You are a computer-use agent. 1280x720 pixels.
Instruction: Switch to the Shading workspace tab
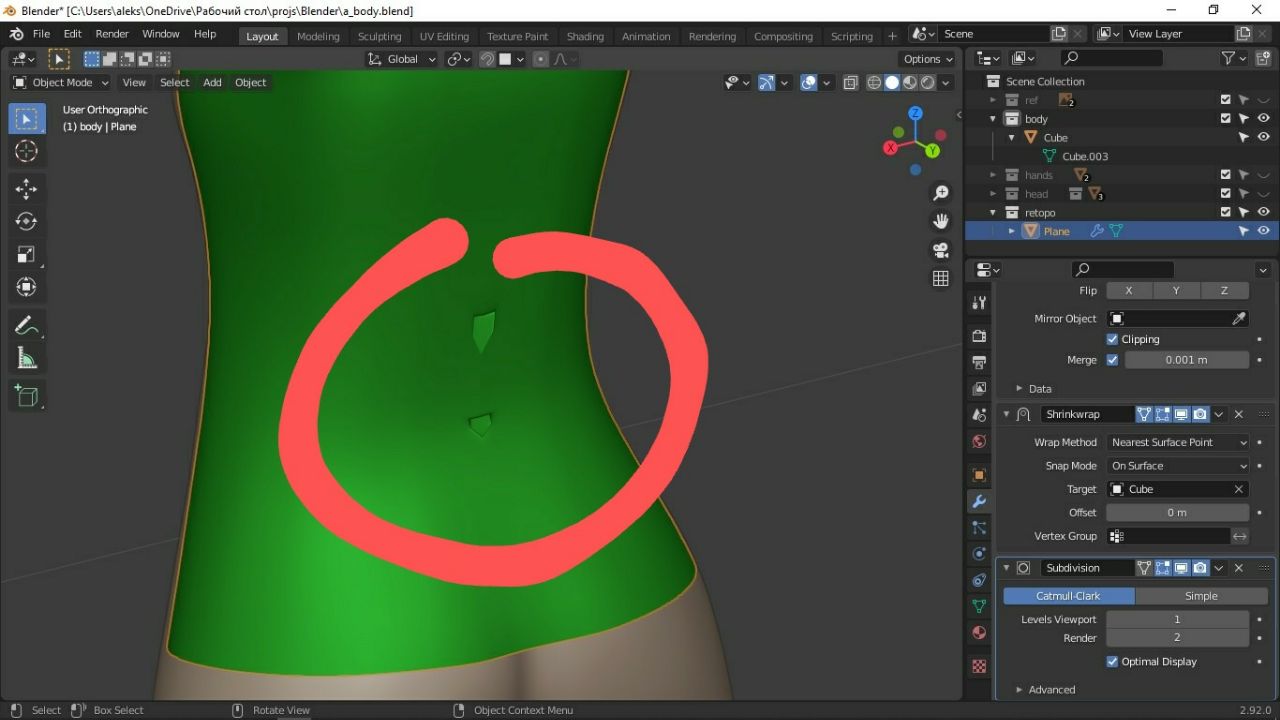click(585, 36)
